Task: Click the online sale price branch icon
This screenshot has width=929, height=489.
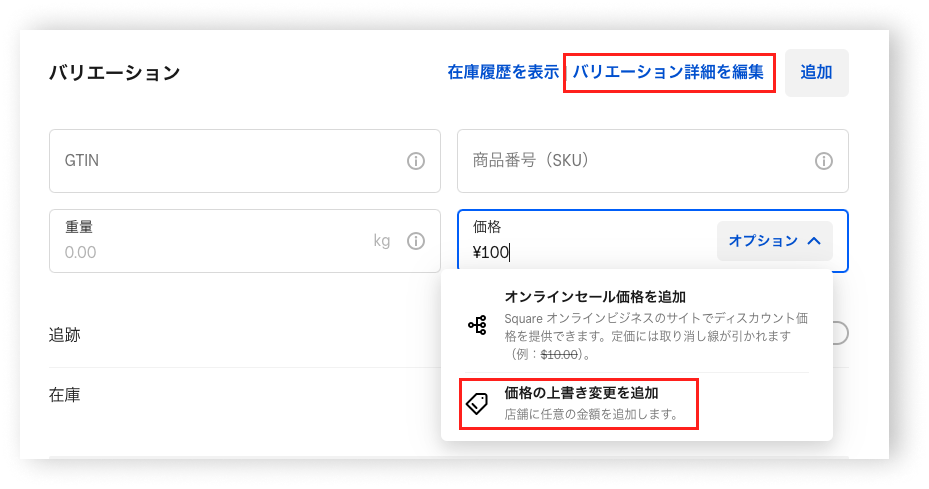Action: pyautogui.click(x=478, y=325)
